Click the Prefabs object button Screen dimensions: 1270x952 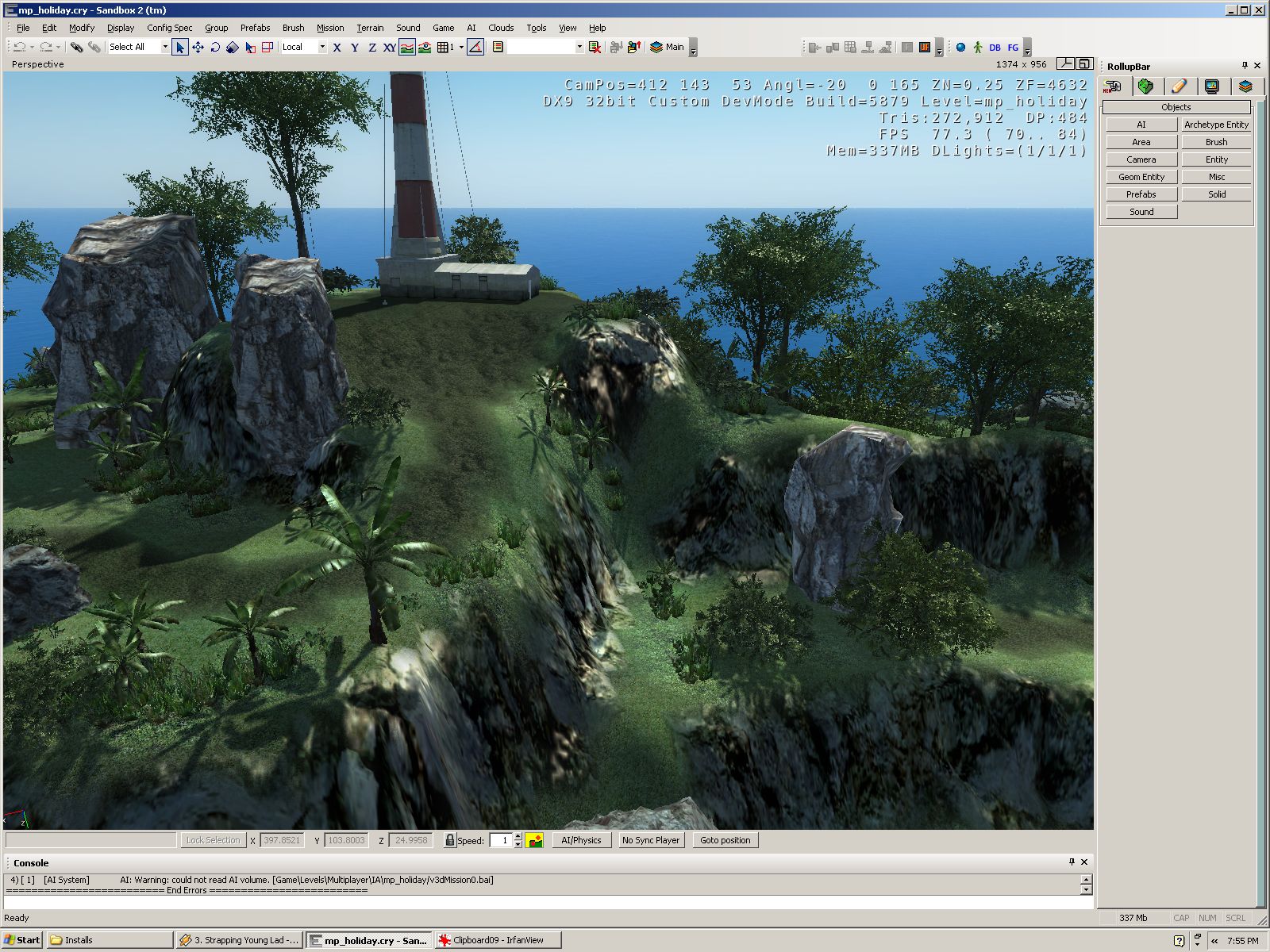click(x=1141, y=194)
